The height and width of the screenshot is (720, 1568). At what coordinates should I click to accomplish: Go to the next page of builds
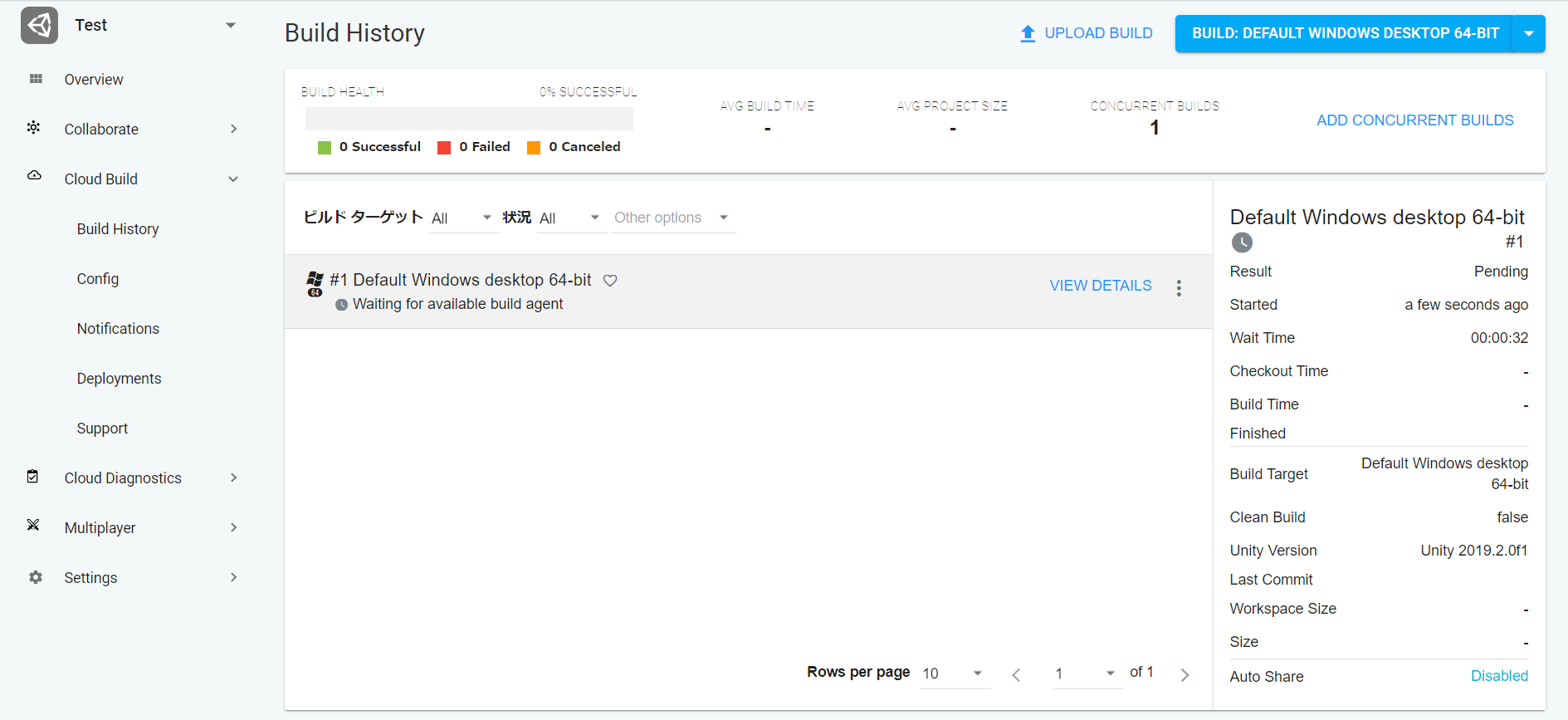1185,675
